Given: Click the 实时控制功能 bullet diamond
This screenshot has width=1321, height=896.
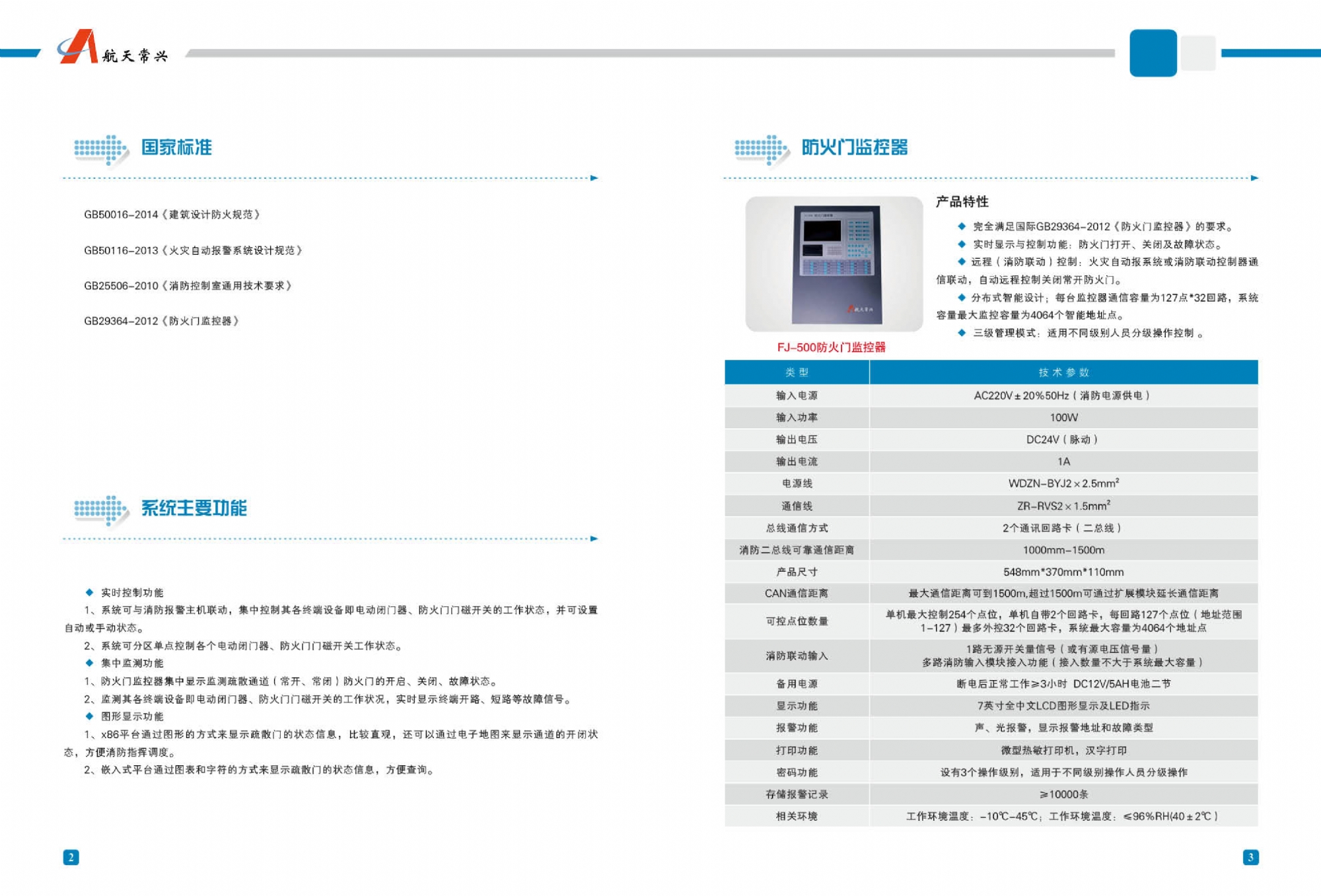Looking at the screenshot, I should 90,592.
